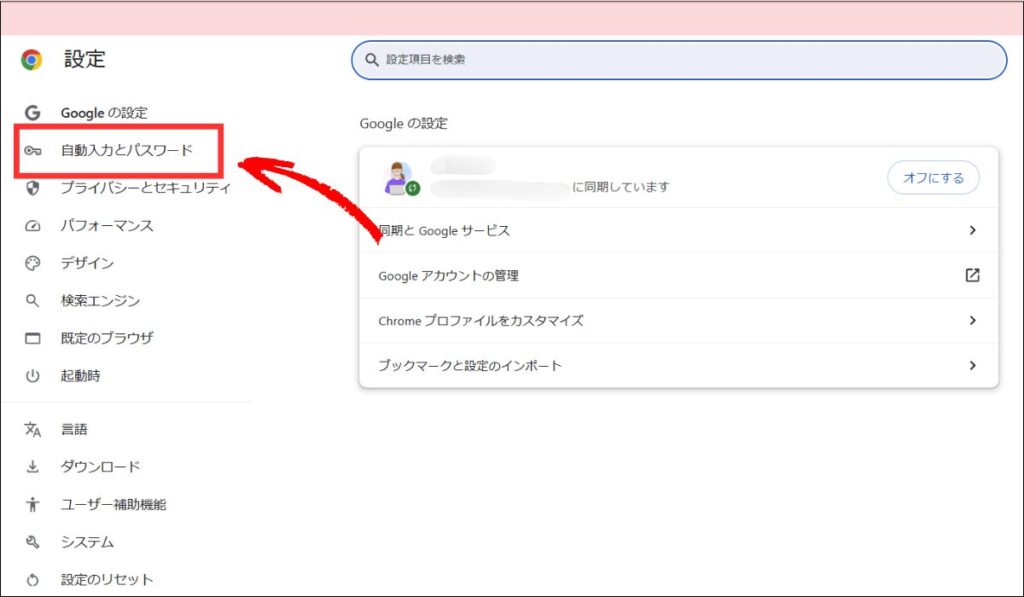Click the download icon for ダウンロード

33,467
